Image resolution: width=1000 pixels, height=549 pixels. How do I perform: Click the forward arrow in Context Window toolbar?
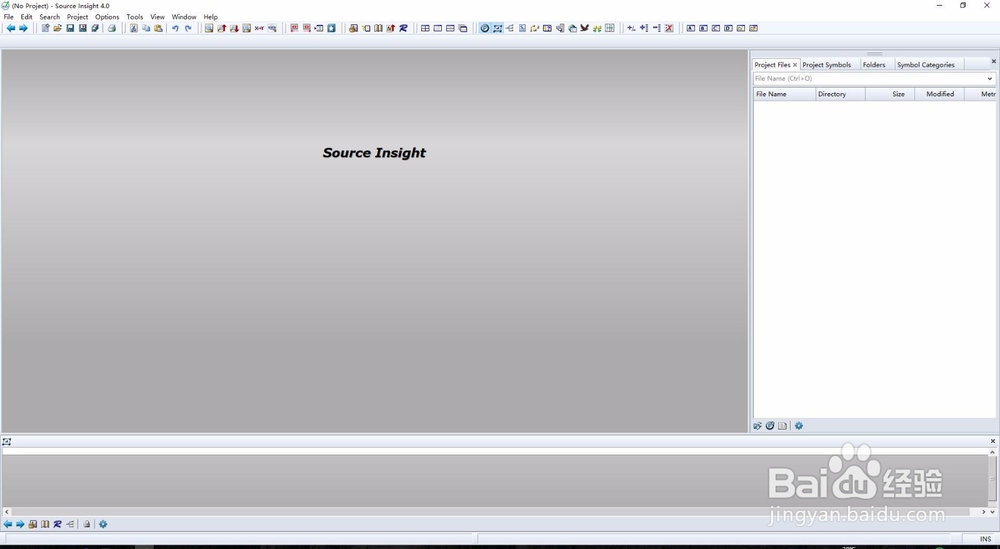pos(20,524)
